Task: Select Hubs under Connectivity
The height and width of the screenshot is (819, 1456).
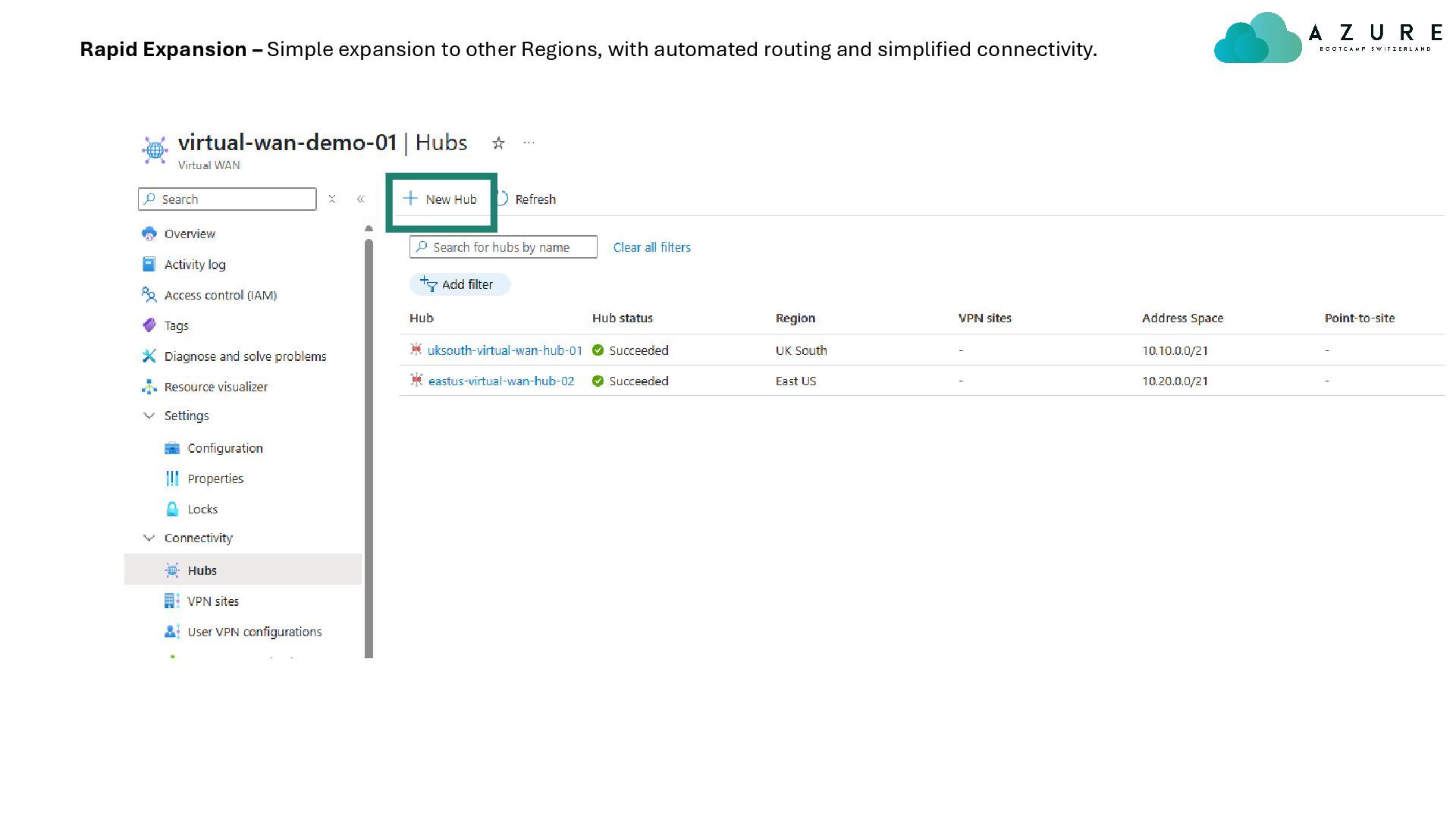Action: click(x=243, y=570)
